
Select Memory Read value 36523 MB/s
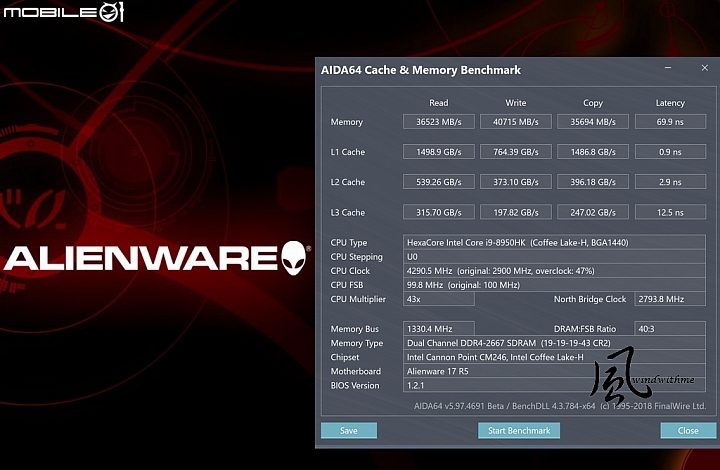click(439, 122)
